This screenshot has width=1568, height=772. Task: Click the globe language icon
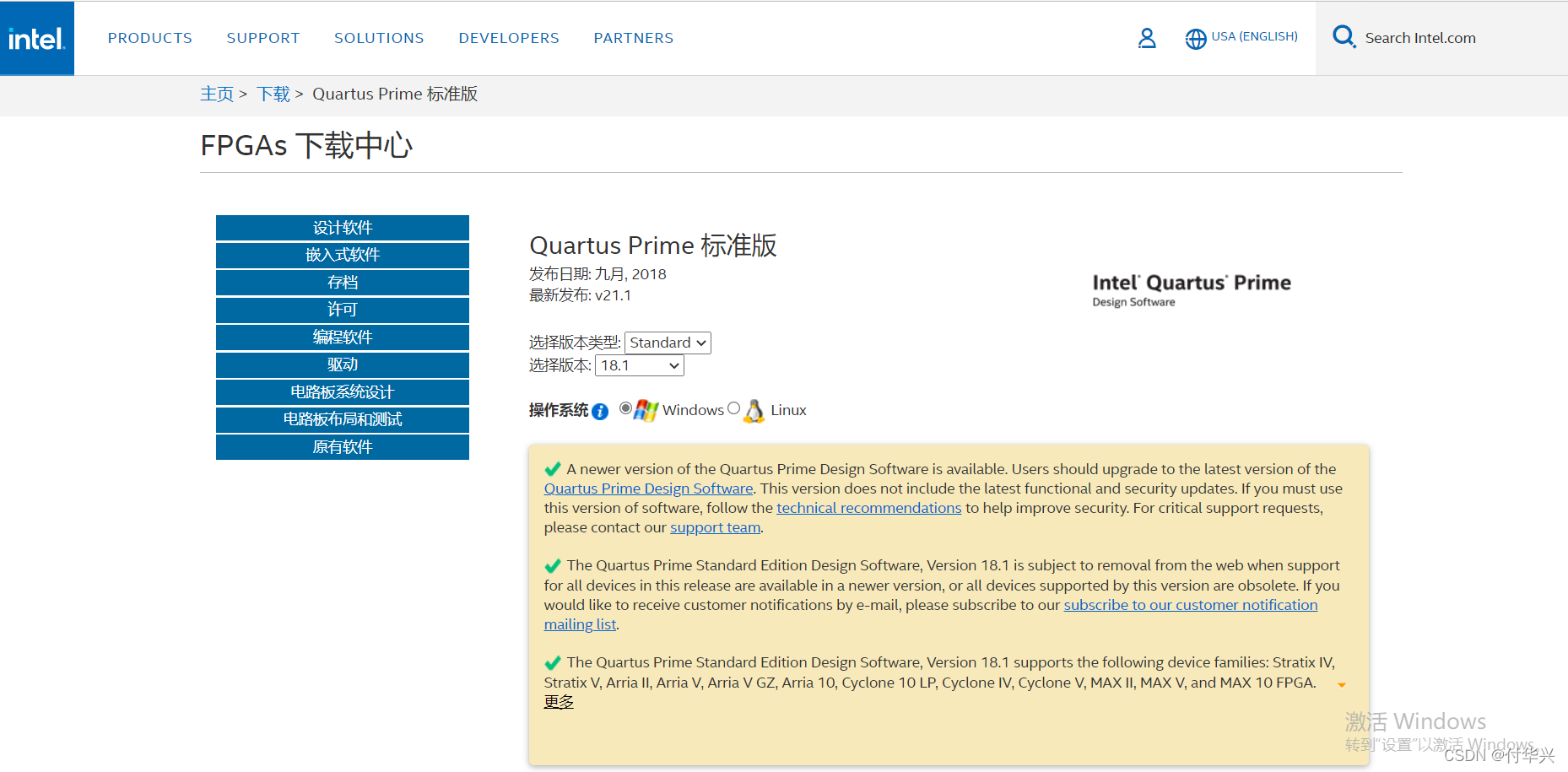click(x=1196, y=39)
